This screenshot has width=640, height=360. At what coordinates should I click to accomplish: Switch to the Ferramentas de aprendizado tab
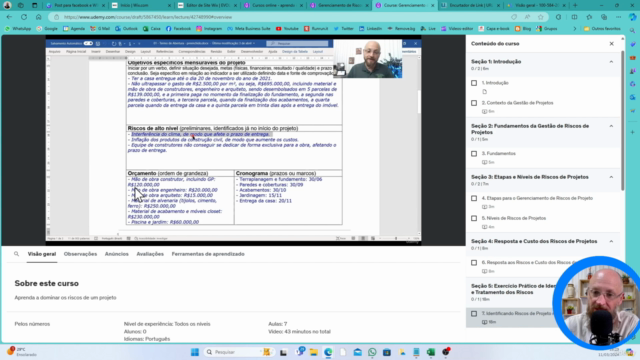point(208,254)
